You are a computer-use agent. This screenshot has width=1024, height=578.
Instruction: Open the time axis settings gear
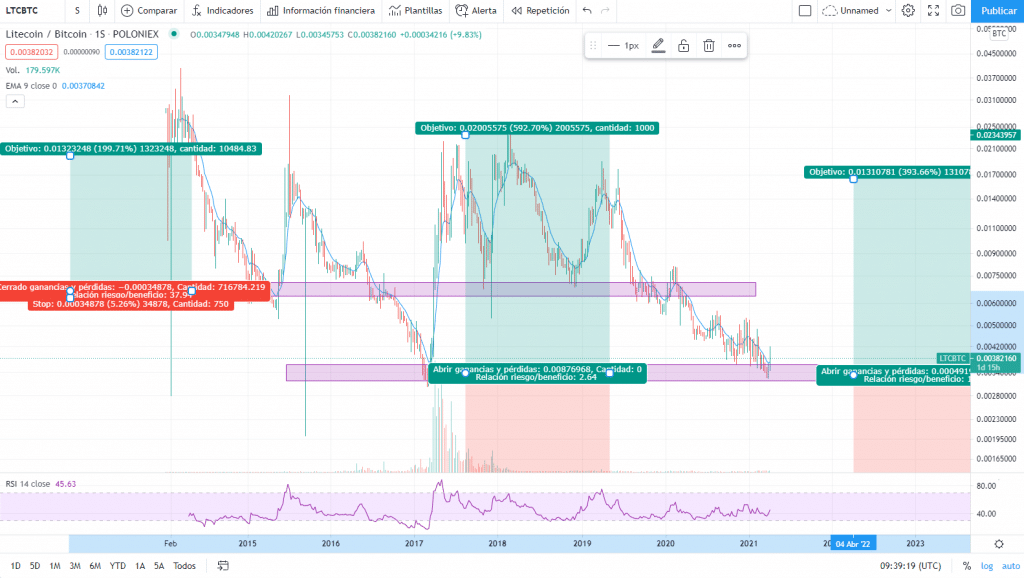point(999,544)
